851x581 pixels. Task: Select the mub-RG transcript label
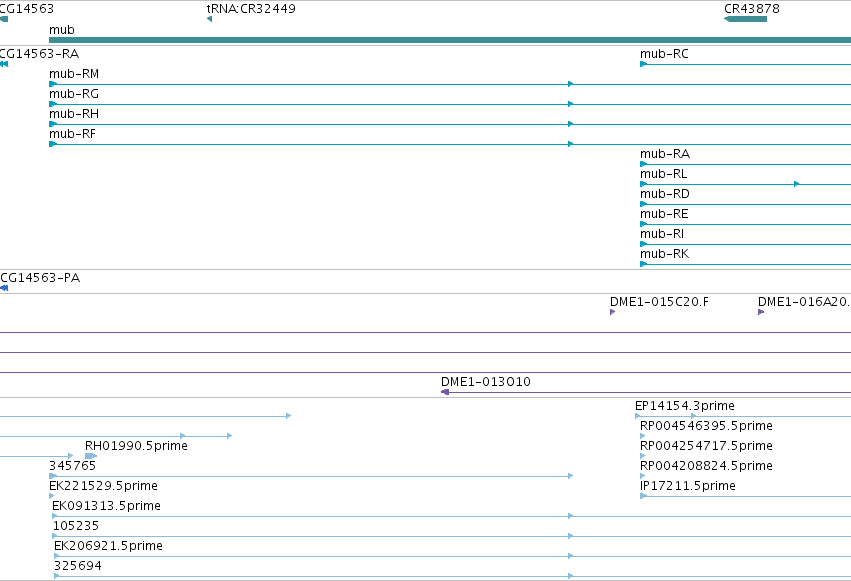click(x=74, y=94)
